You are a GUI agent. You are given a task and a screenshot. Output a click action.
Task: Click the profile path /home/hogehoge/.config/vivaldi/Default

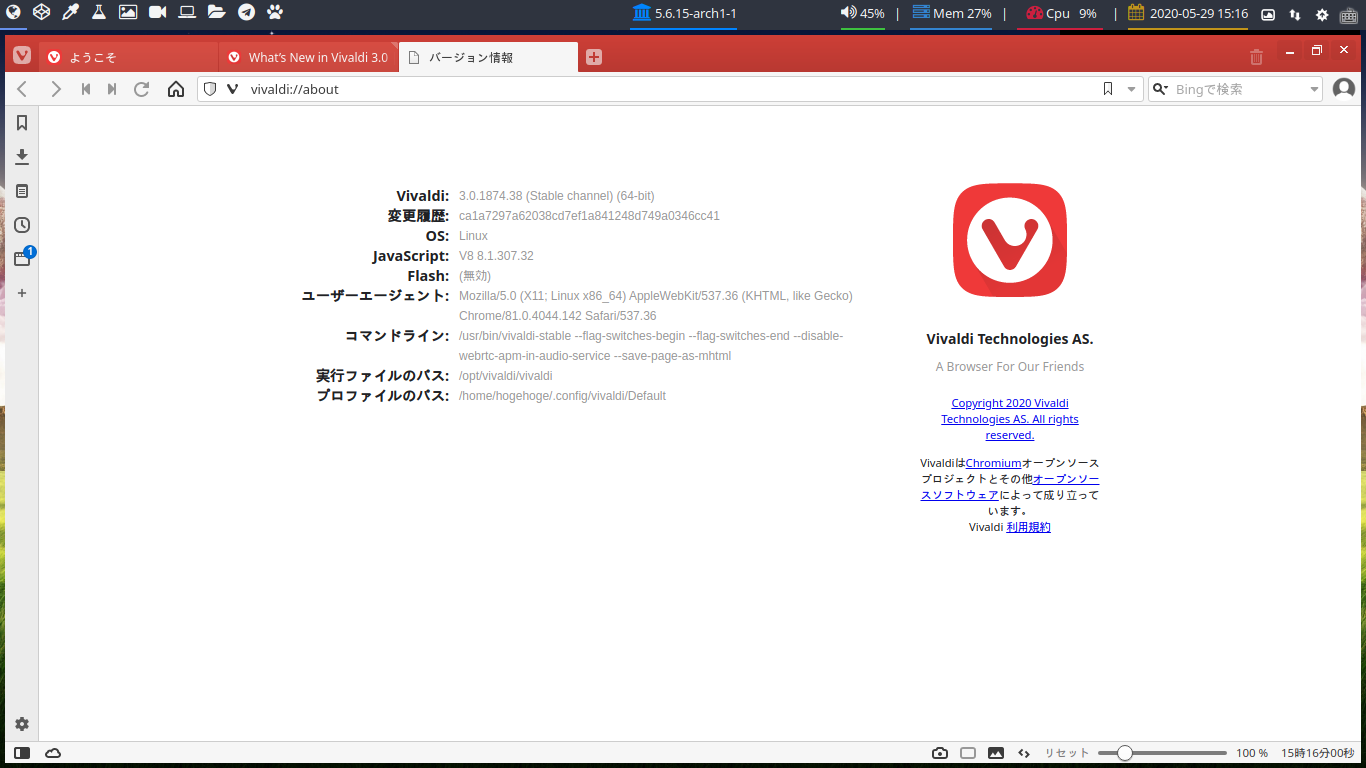[562, 396]
